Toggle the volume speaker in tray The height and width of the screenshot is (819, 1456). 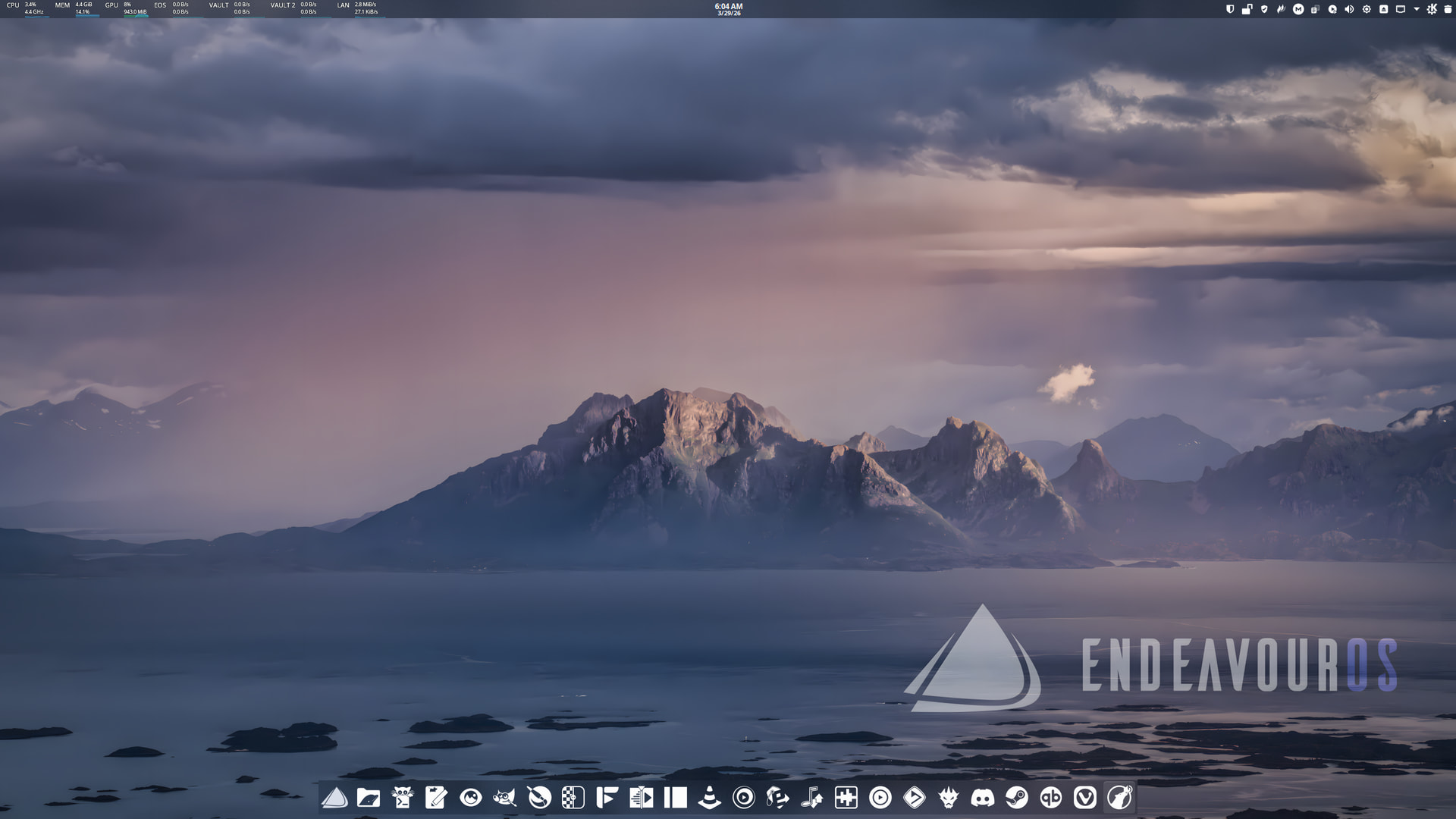(1349, 9)
